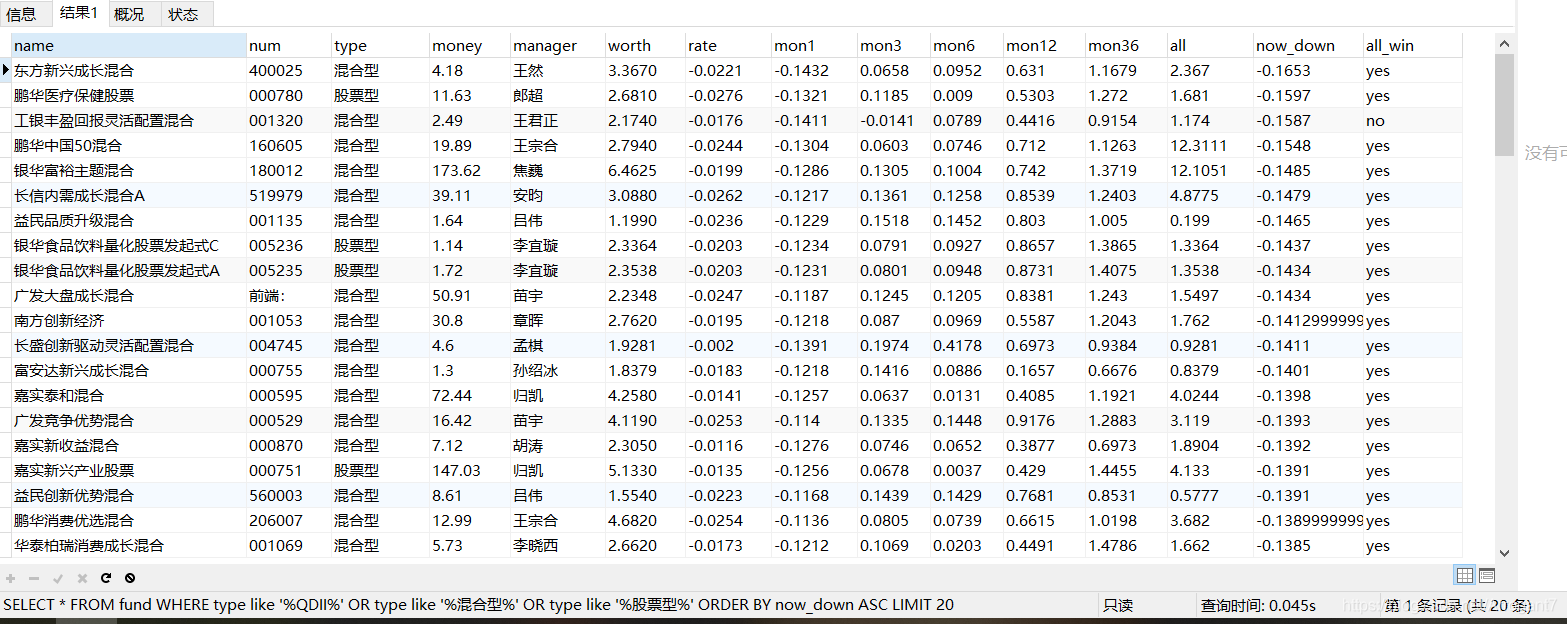The image size is (1567, 624).
Task: Click the rate column header
Action: click(x=728, y=45)
